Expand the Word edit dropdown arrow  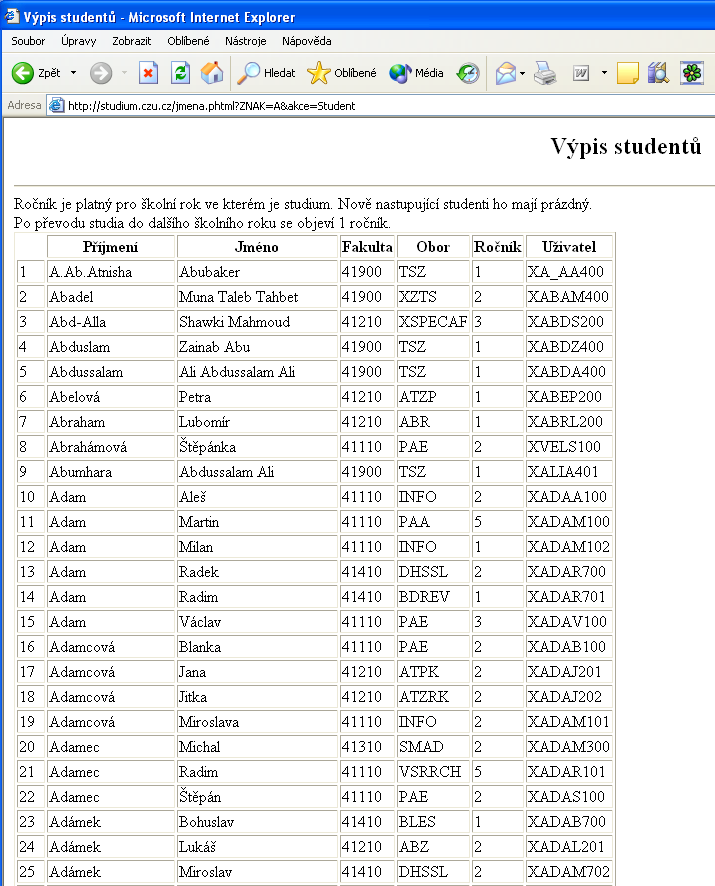604,73
